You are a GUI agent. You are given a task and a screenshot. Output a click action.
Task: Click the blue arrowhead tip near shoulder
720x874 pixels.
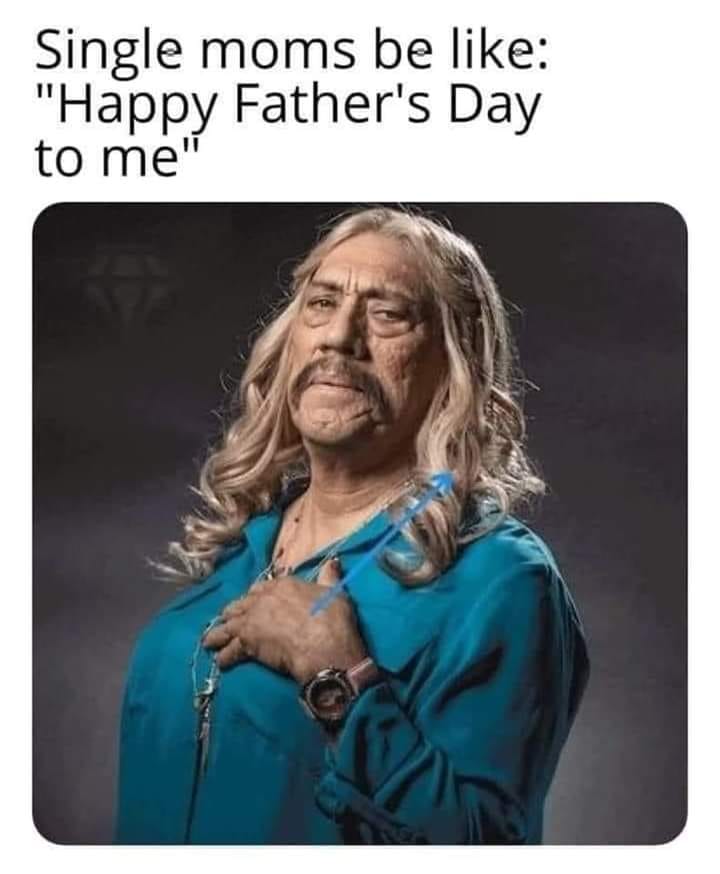click(x=443, y=480)
